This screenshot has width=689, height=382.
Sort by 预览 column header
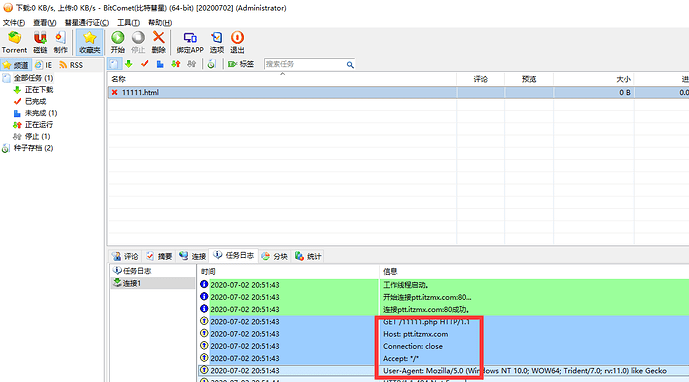(529, 79)
